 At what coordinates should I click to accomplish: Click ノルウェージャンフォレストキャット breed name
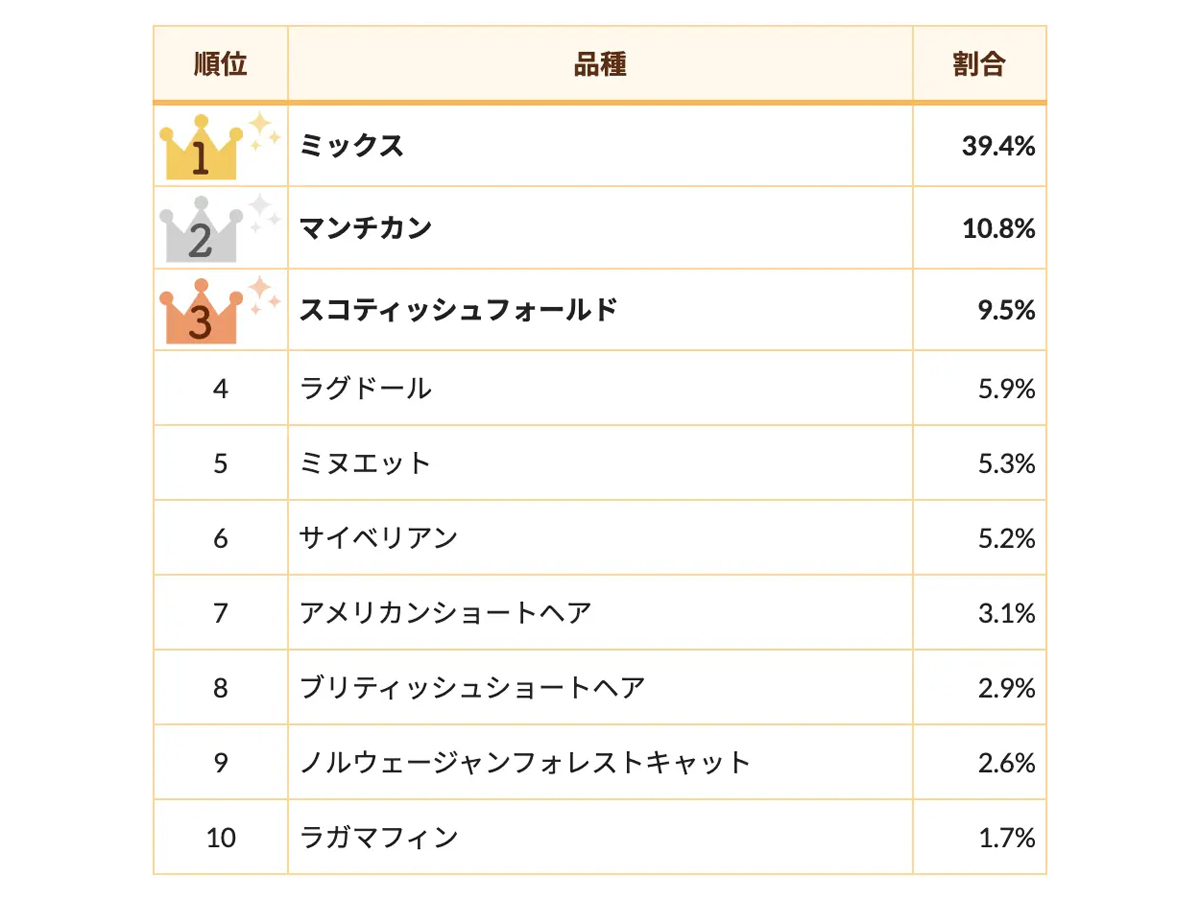click(525, 762)
